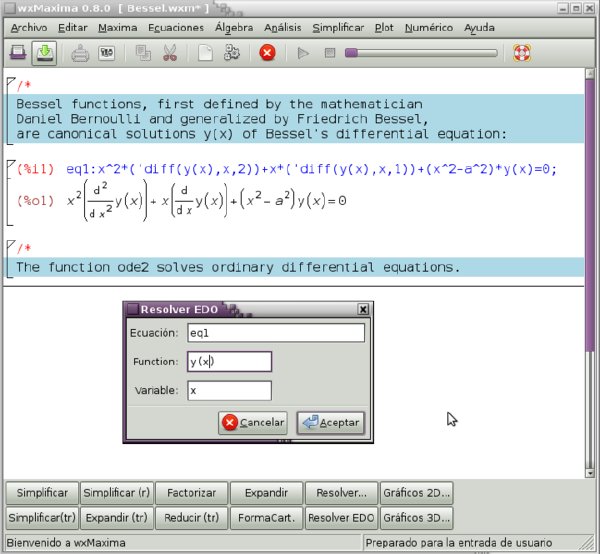
Task: Click the vertical scrollbar thumb
Action: tap(590, 214)
